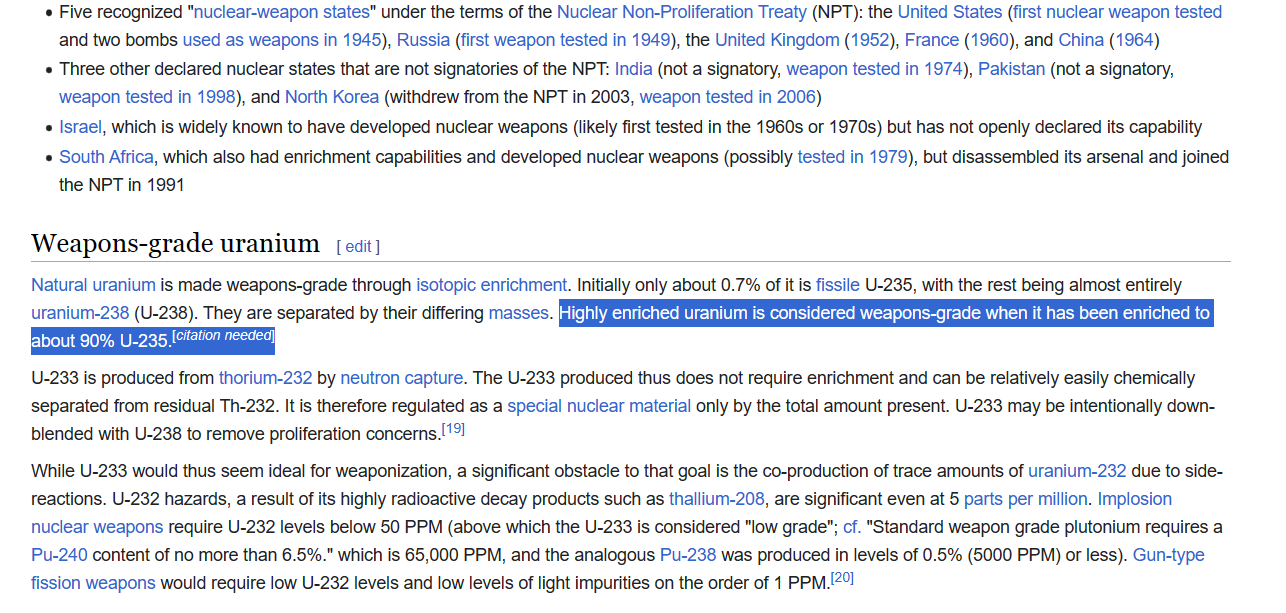
Task: Jump to footnote reference 19
Action: [453, 429]
